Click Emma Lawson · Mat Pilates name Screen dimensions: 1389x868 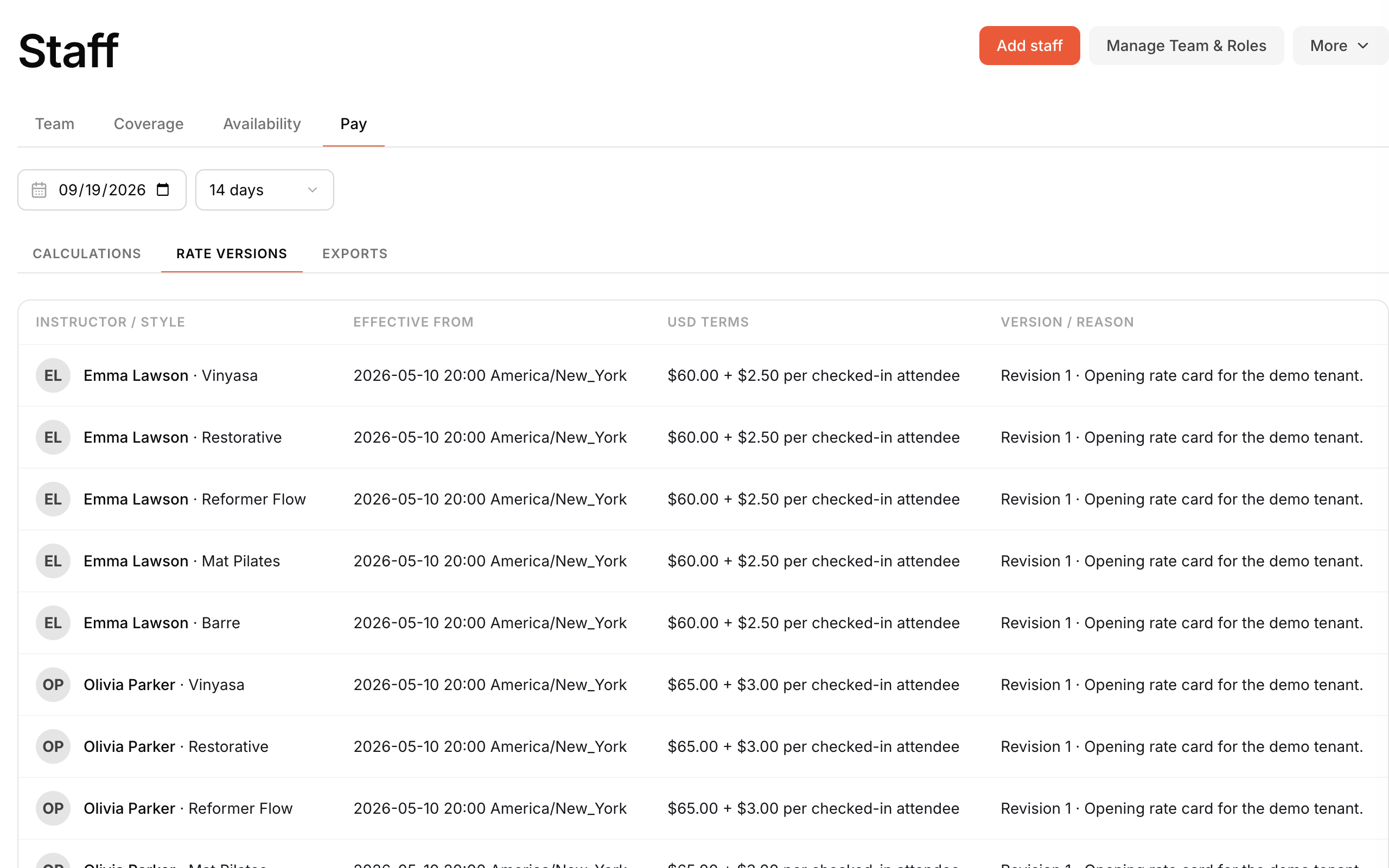tap(182, 561)
